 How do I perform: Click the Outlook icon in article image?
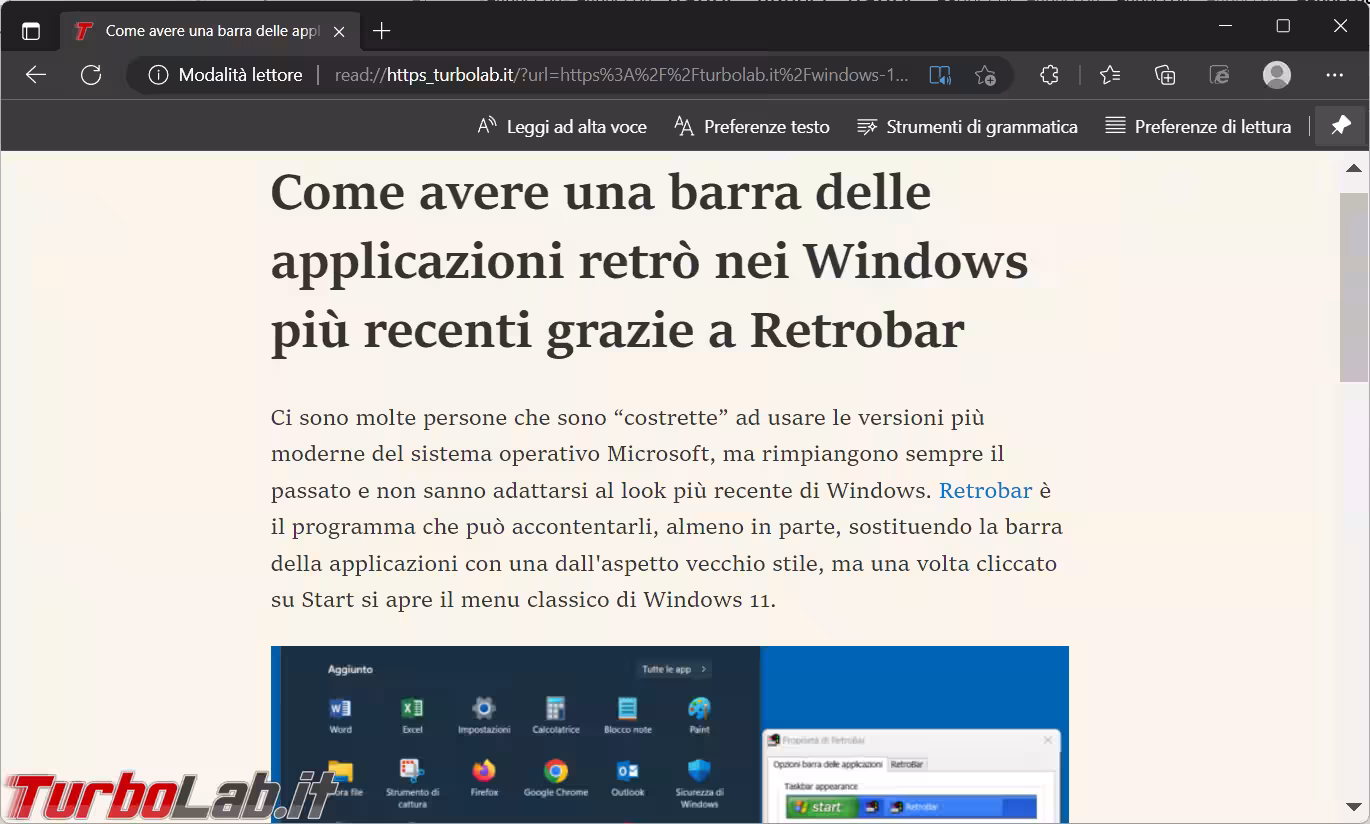pyautogui.click(x=628, y=770)
